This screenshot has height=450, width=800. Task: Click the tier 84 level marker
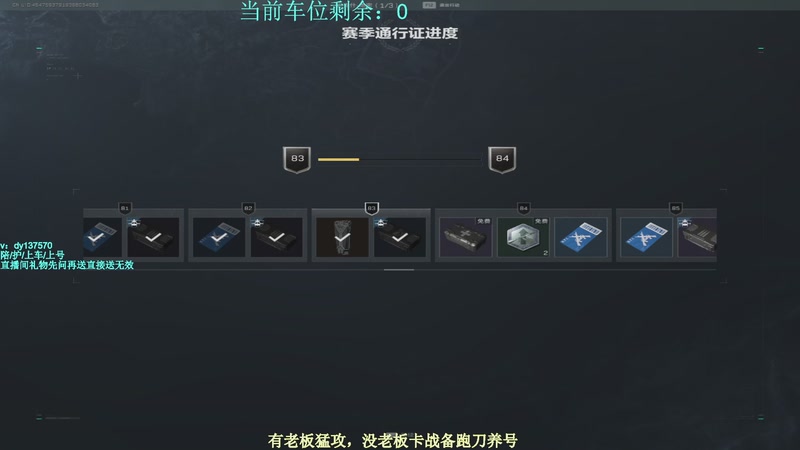523,208
